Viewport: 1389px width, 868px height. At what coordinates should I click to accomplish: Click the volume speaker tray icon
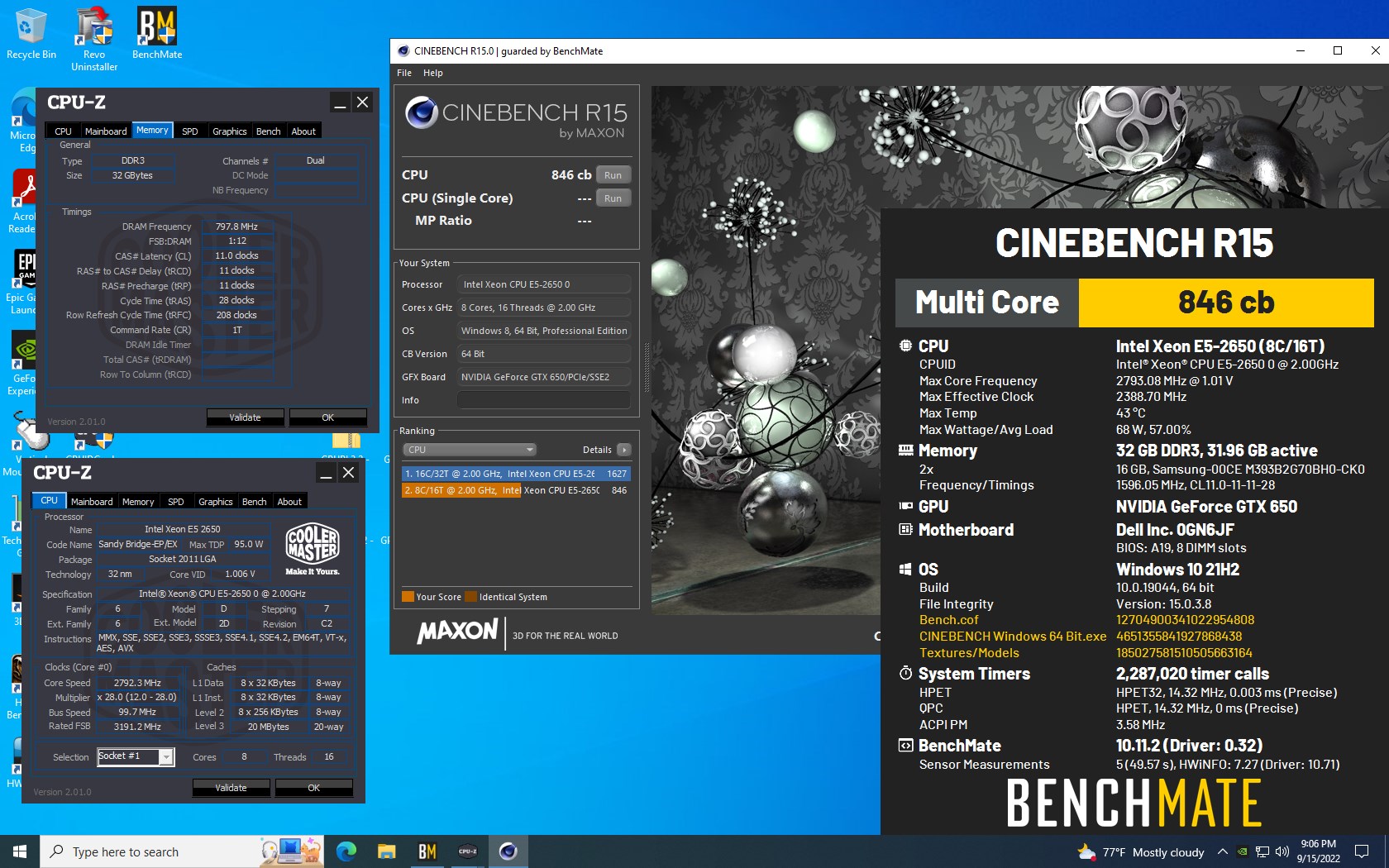coord(1282,851)
